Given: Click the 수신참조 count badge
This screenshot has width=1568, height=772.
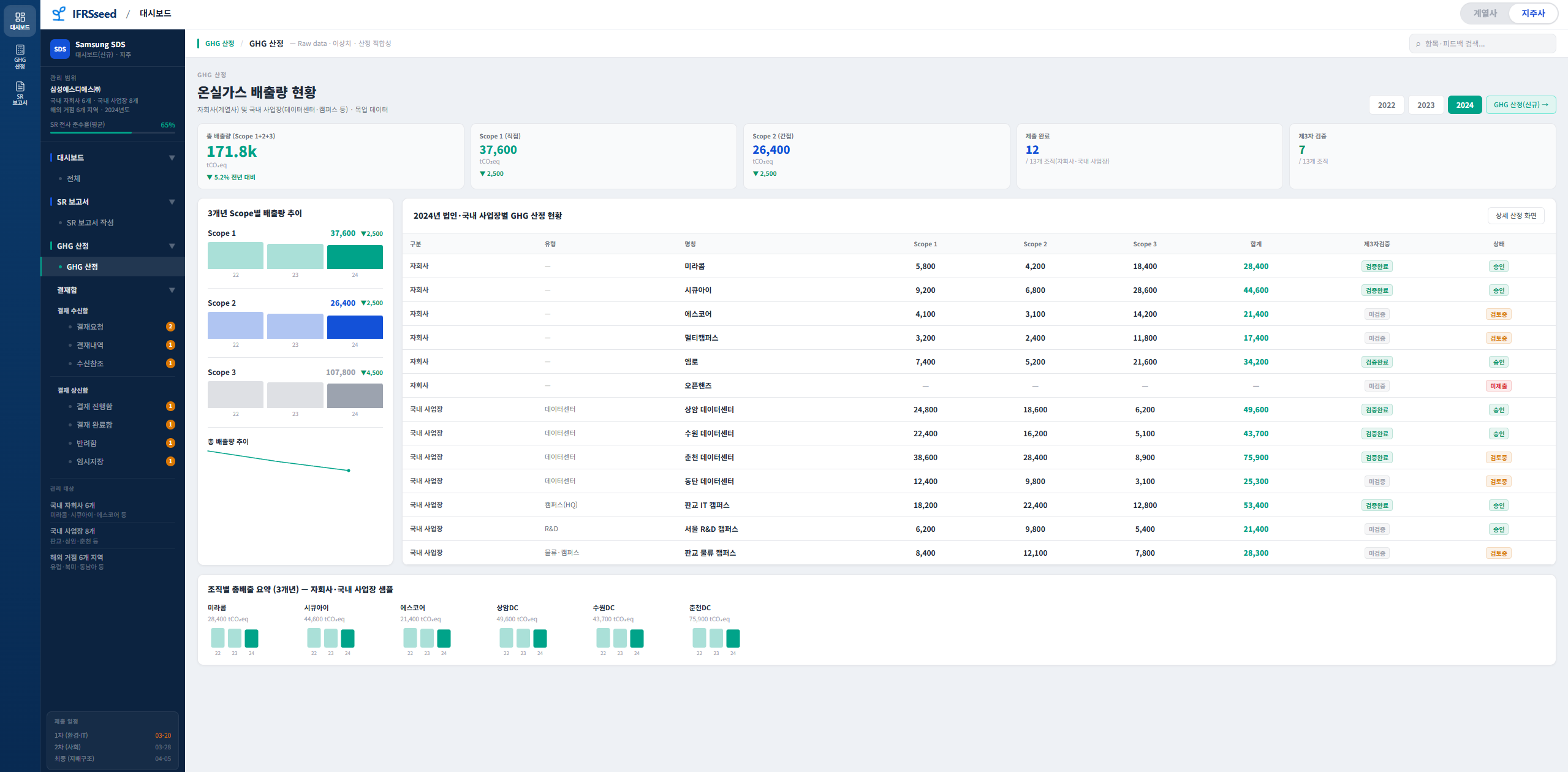Looking at the screenshot, I should (x=171, y=363).
